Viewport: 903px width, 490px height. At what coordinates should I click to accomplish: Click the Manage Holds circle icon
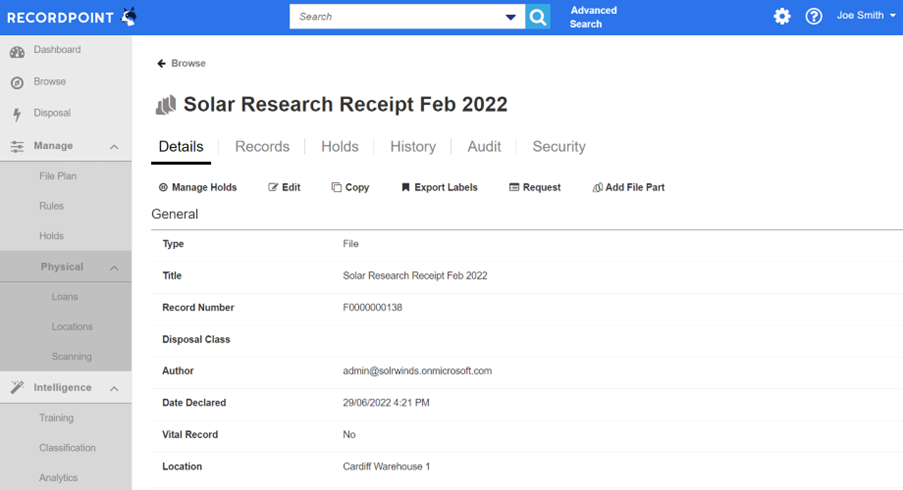tap(164, 187)
